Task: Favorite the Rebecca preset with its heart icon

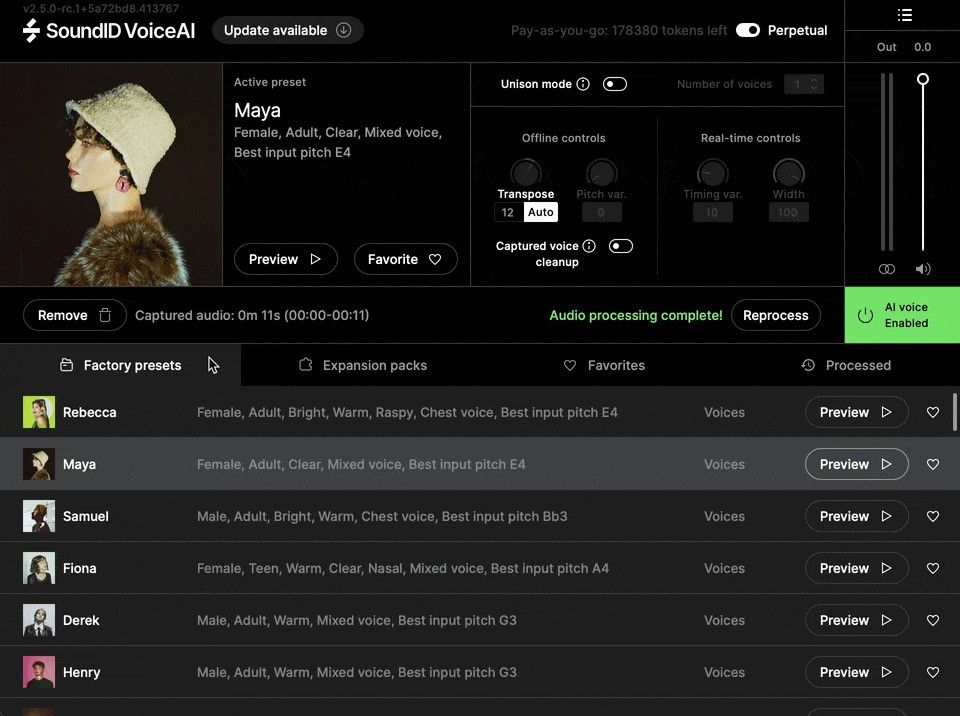Action: coord(933,412)
